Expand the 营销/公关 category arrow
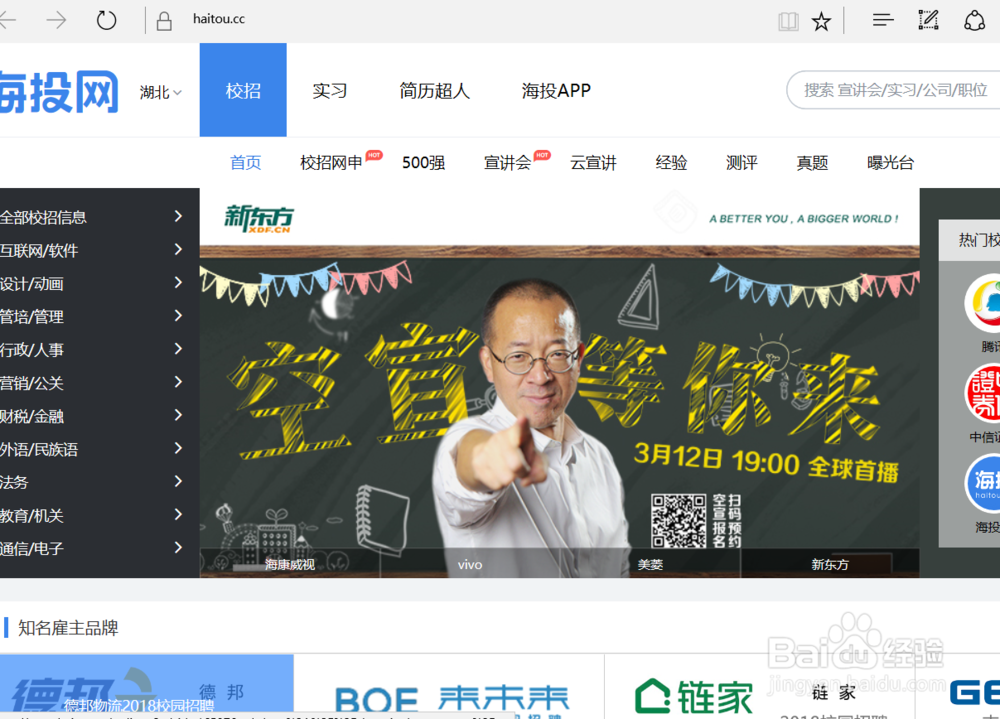Viewport: 1000px width, 719px height. coord(179,382)
